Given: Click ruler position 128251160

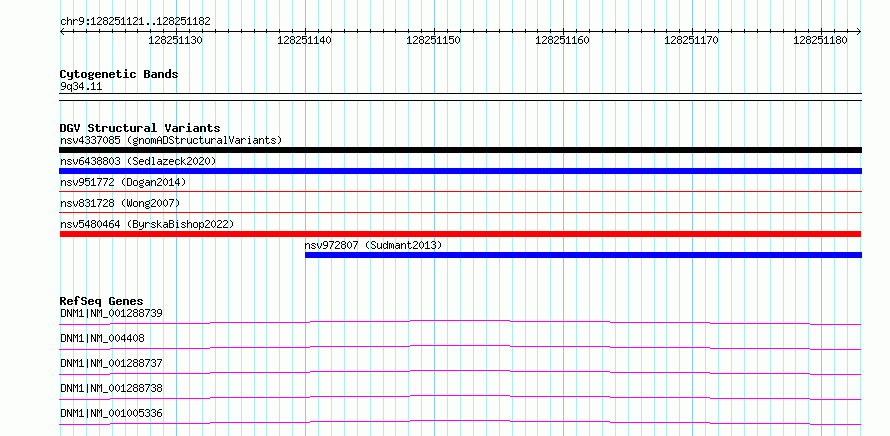Looking at the screenshot, I should (562, 40).
